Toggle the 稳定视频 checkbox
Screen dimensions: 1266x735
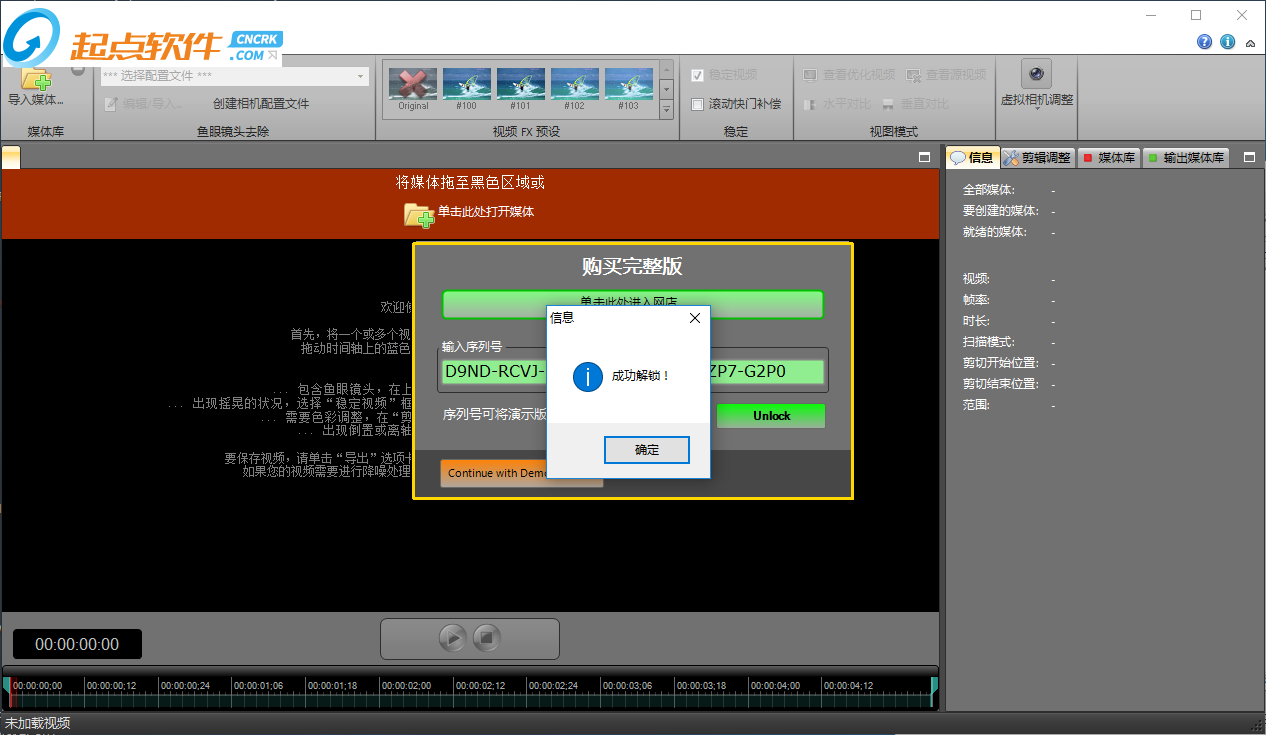tap(698, 75)
